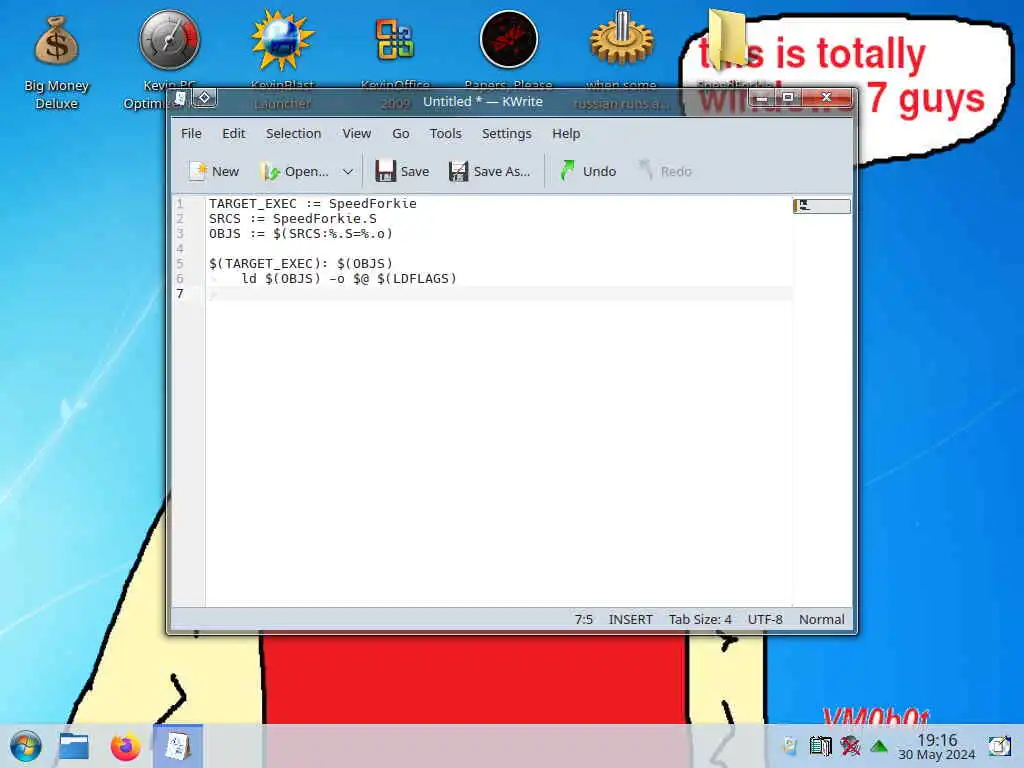Click the disconnected network tray icon
Viewport: 1024px width, 768px height.
tap(850, 745)
